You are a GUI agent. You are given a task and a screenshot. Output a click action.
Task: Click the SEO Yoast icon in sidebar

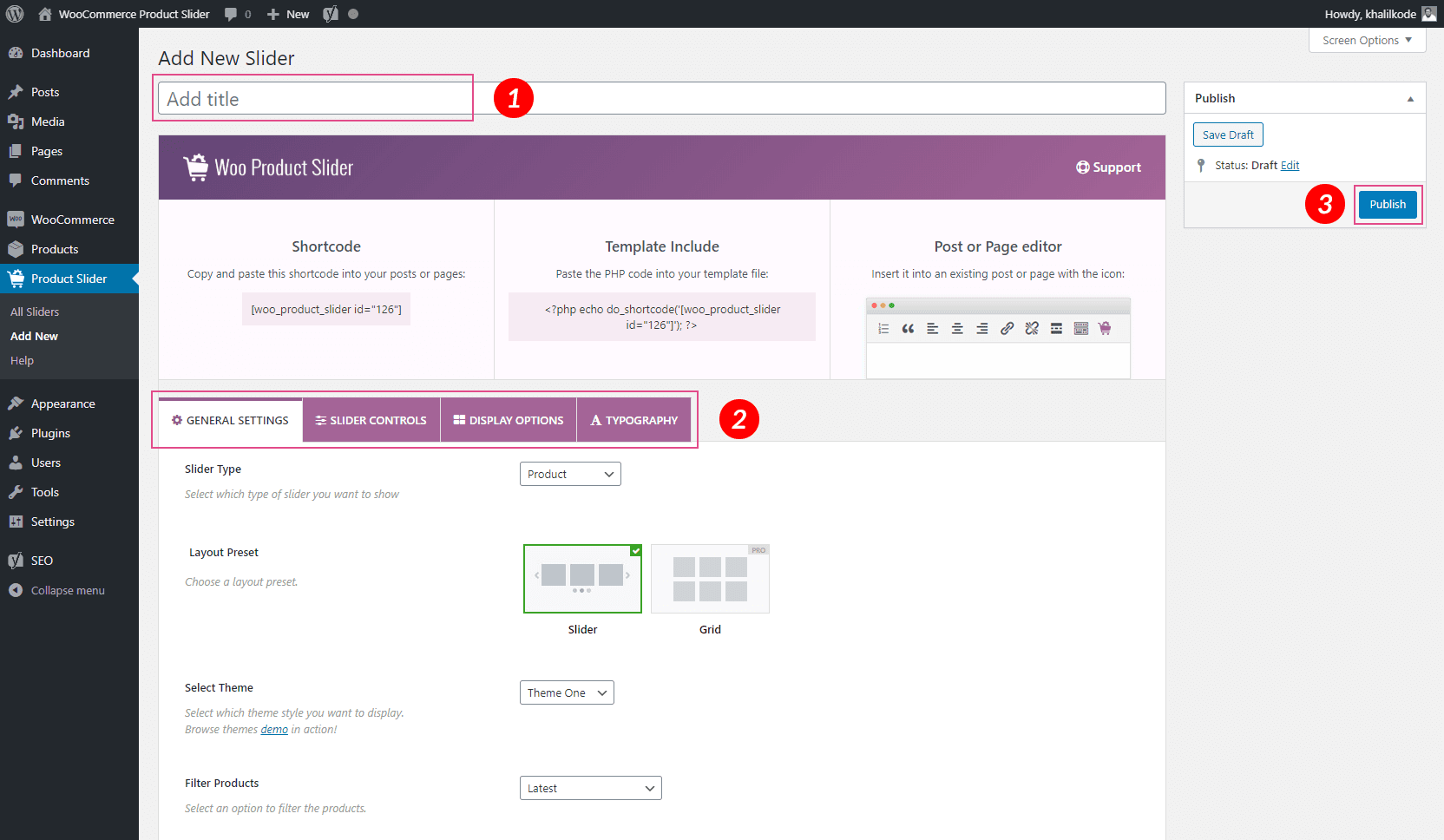pyautogui.click(x=16, y=561)
